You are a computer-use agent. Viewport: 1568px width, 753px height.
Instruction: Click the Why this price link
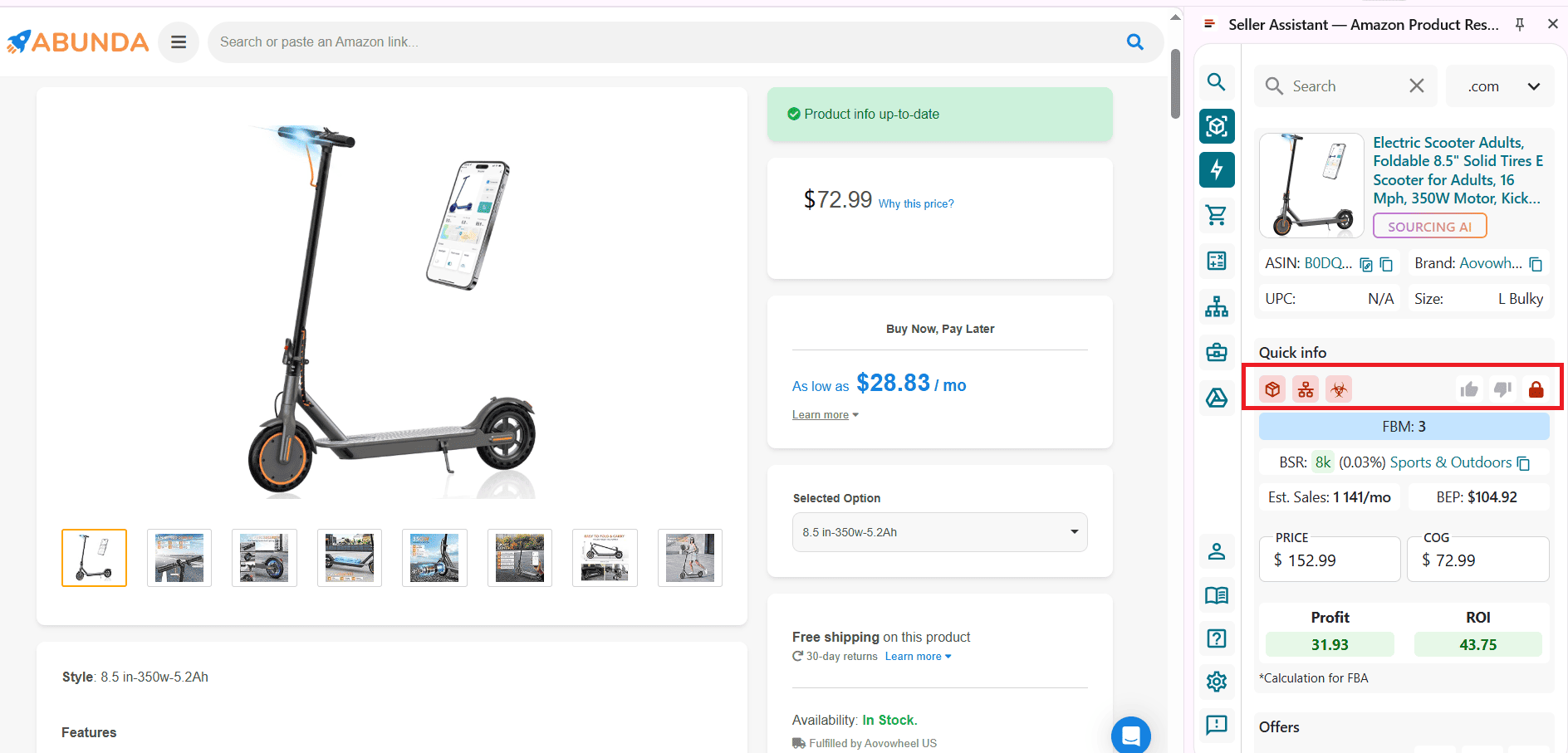coord(916,203)
